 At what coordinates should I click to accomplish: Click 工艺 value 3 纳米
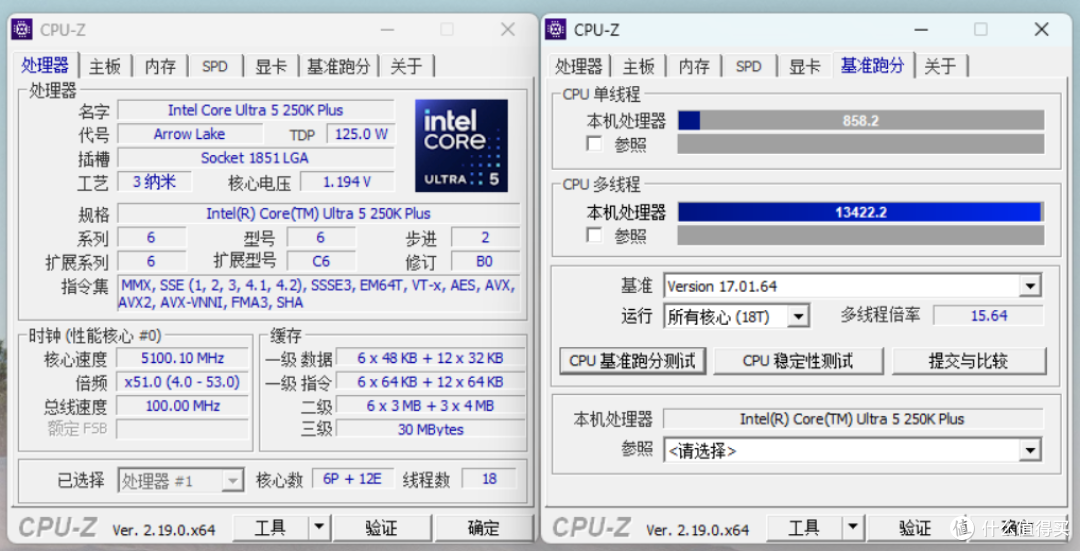(154, 182)
